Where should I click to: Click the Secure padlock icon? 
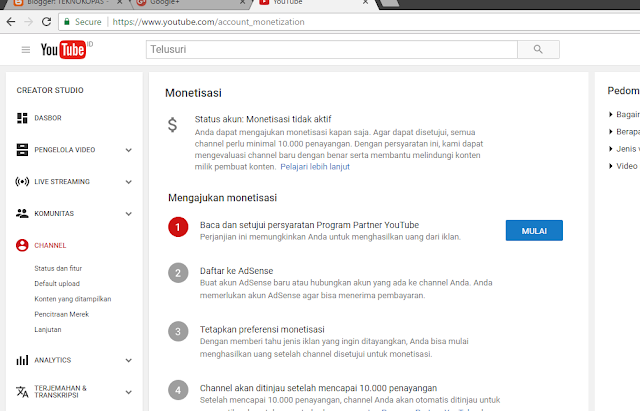point(67,22)
